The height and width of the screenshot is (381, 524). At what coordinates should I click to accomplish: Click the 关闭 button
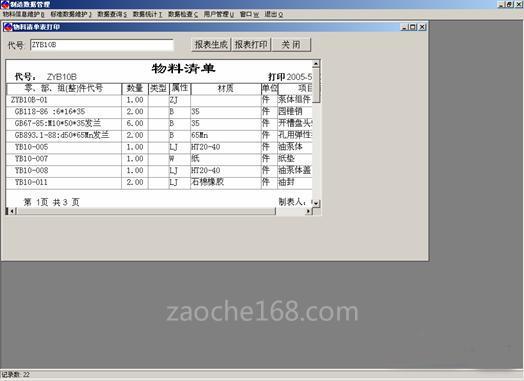tap(291, 45)
